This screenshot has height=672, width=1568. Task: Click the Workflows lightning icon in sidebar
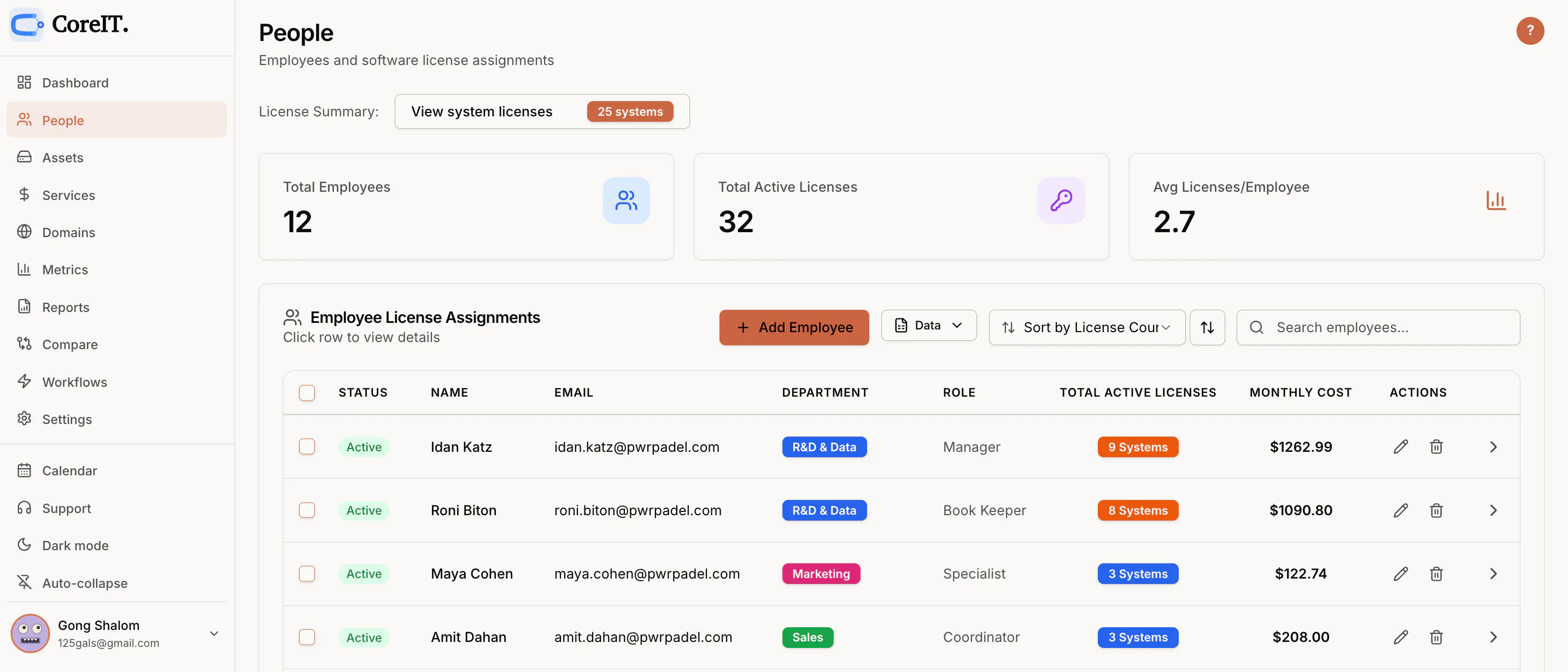[25, 381]
